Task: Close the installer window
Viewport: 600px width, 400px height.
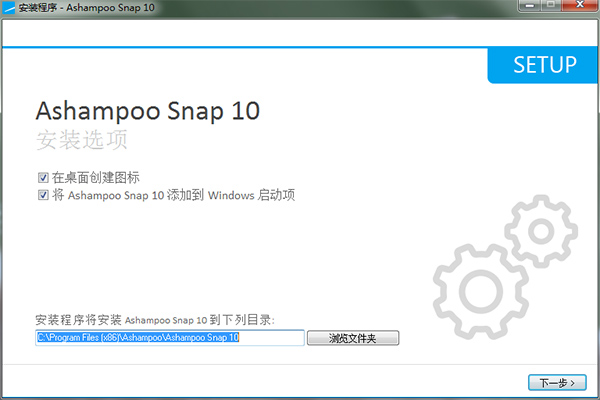Action: [580, 5]
